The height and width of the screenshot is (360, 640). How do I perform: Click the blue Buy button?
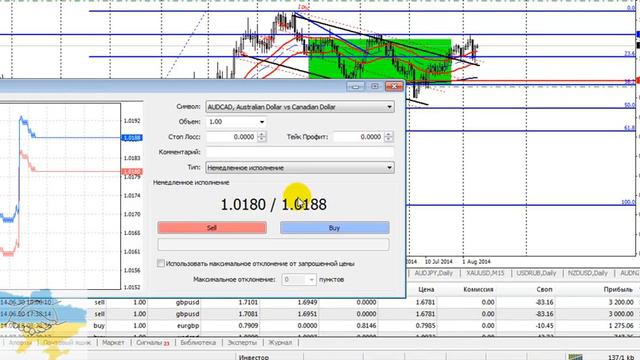click(335, 228)
